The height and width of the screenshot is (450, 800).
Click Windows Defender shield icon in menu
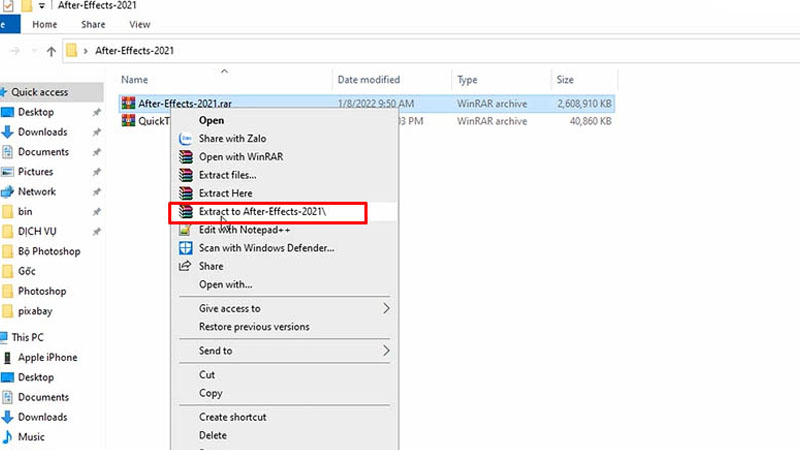click(185, 248)
